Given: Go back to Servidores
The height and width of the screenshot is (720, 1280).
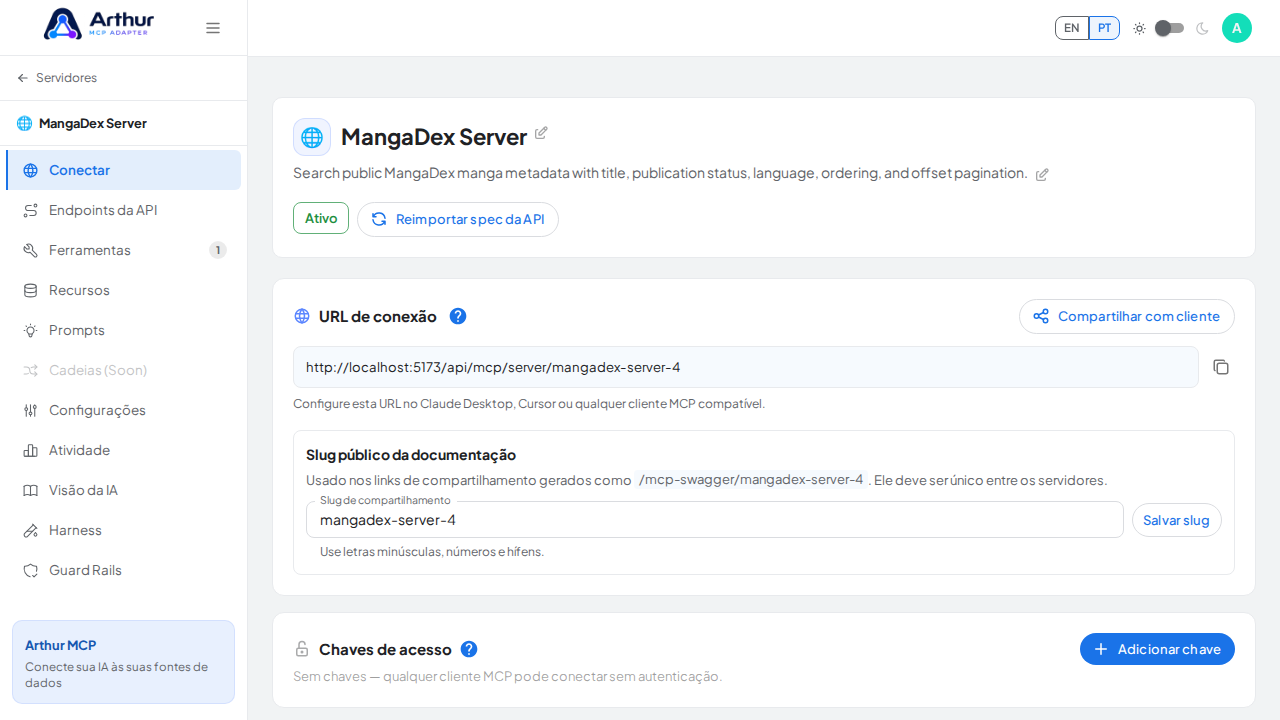Looking at the screenshot, I should (57, 78).
